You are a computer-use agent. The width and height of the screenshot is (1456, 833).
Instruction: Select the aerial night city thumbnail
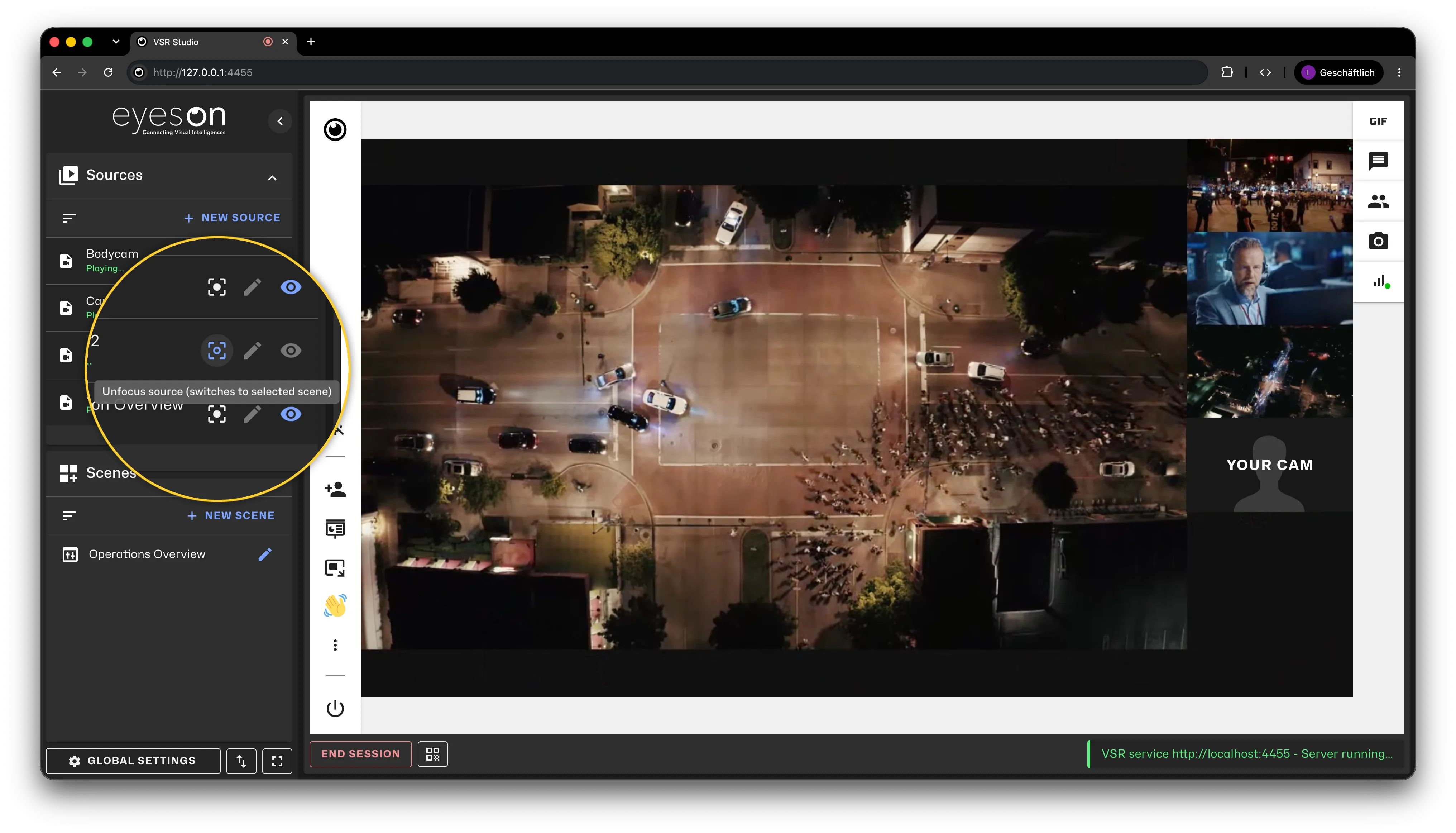1270,371
